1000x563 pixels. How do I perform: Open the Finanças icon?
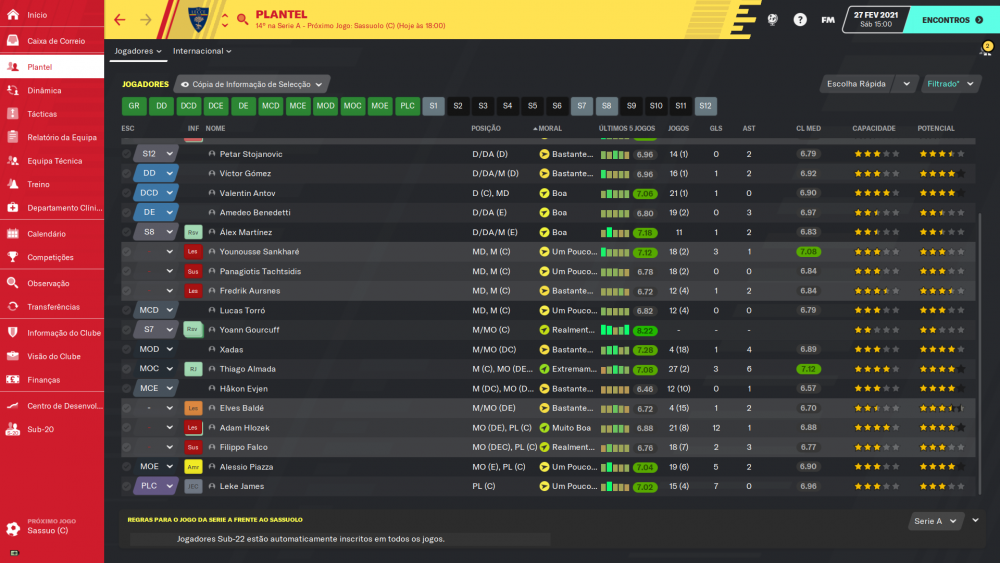point(13,379)
